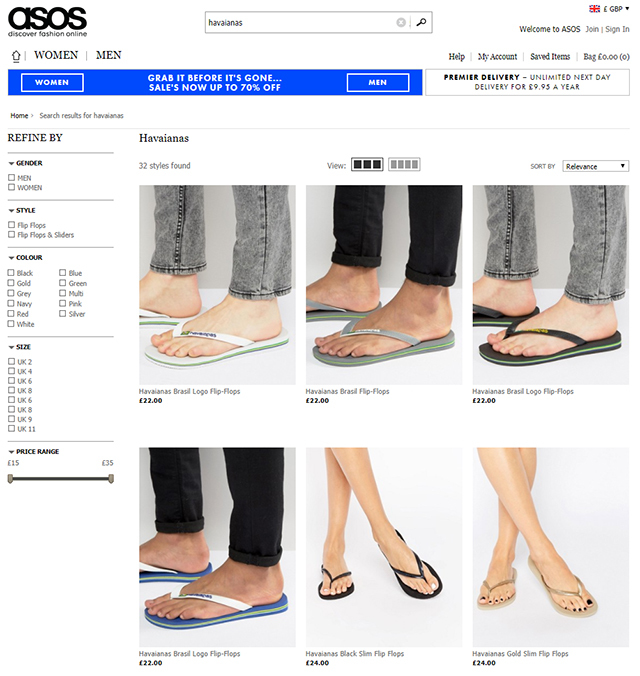Collapse the Gender filter arrow
This screenshot has width=640, height=676.
11,163
